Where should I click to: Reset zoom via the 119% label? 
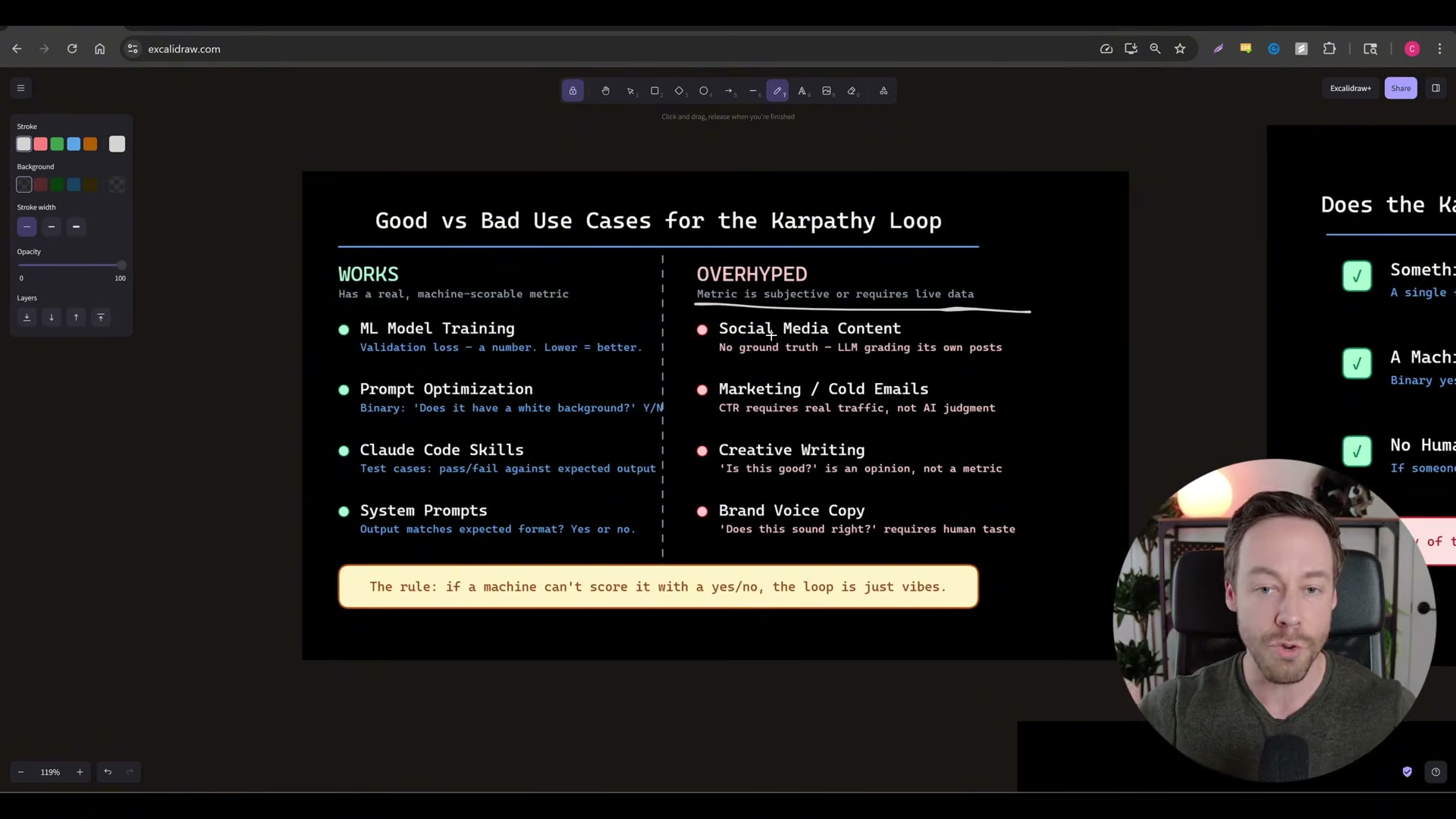point(50,772)
